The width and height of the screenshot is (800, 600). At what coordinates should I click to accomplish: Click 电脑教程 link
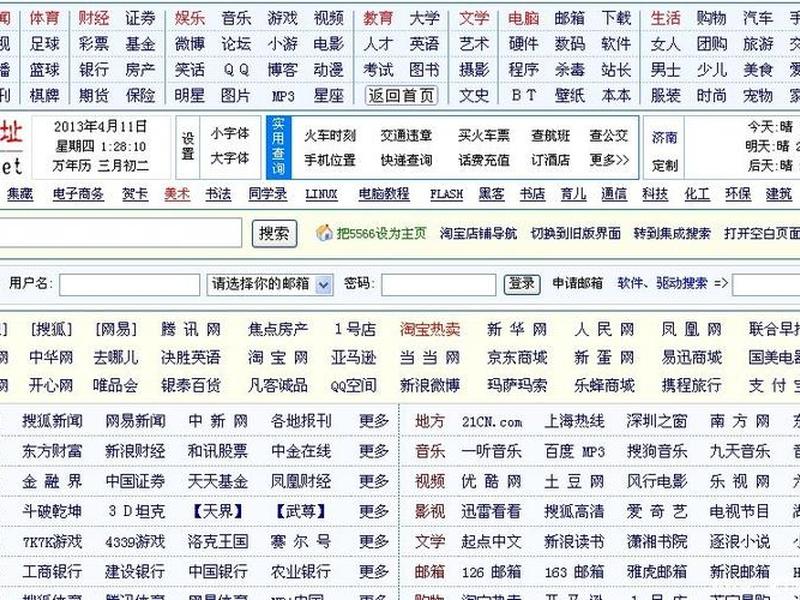[384, 194]
